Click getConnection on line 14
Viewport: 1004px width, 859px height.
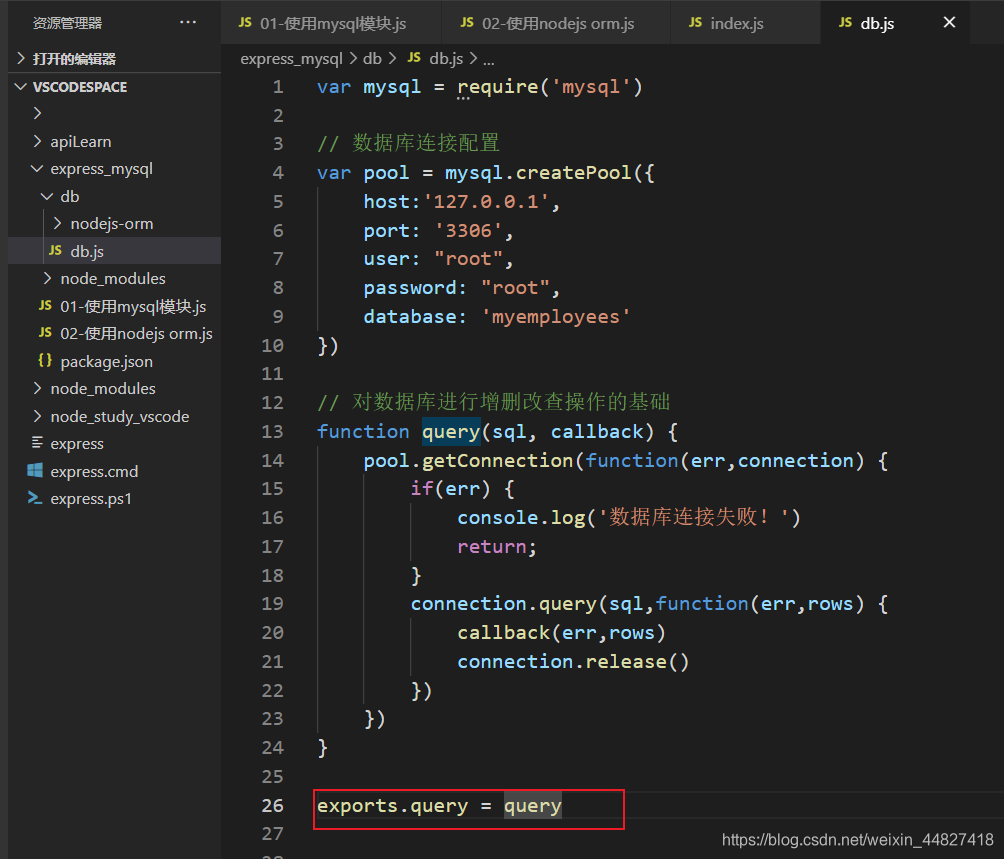pyautogui.click(x=498, y=461)
